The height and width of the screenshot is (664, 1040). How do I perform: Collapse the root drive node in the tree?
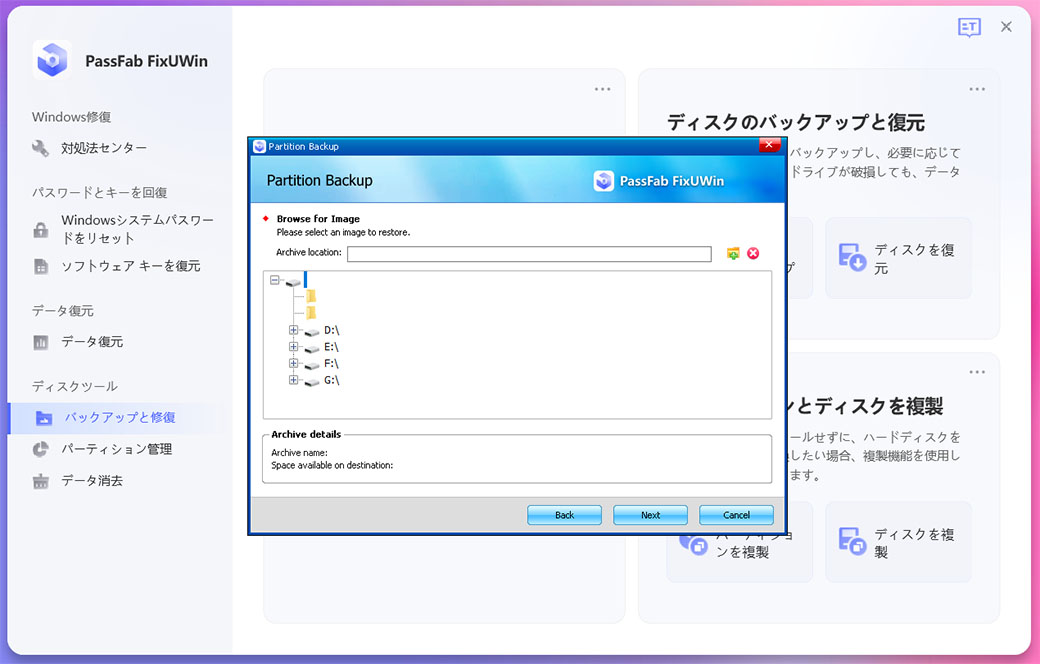tap(274, 280)
